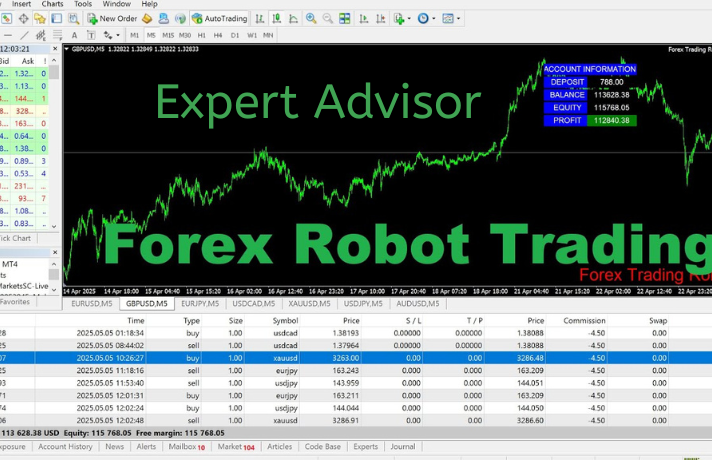This screenshot has width=712, height=460.
Task: Switch to M1 timeframe
Action: coord(134,35)
